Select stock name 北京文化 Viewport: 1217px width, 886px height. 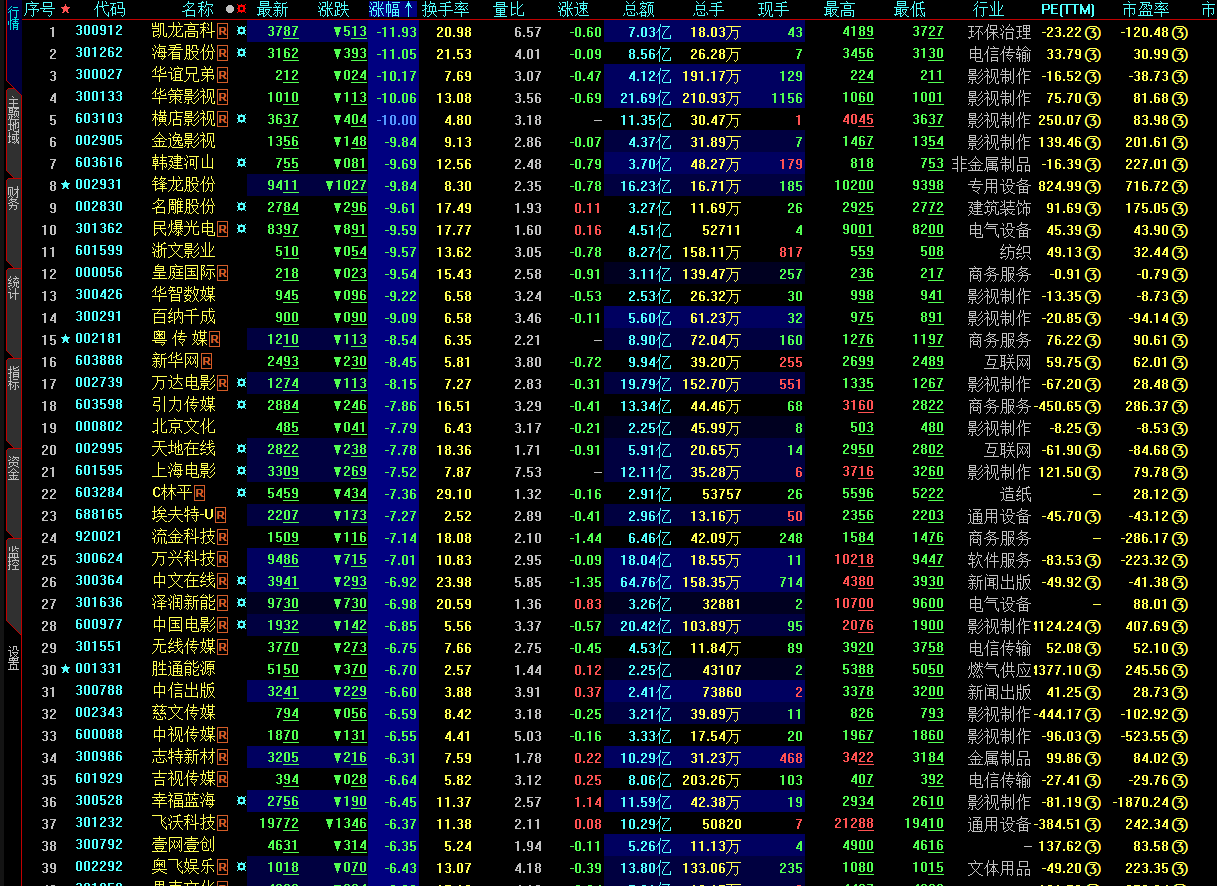coord(184,428)
